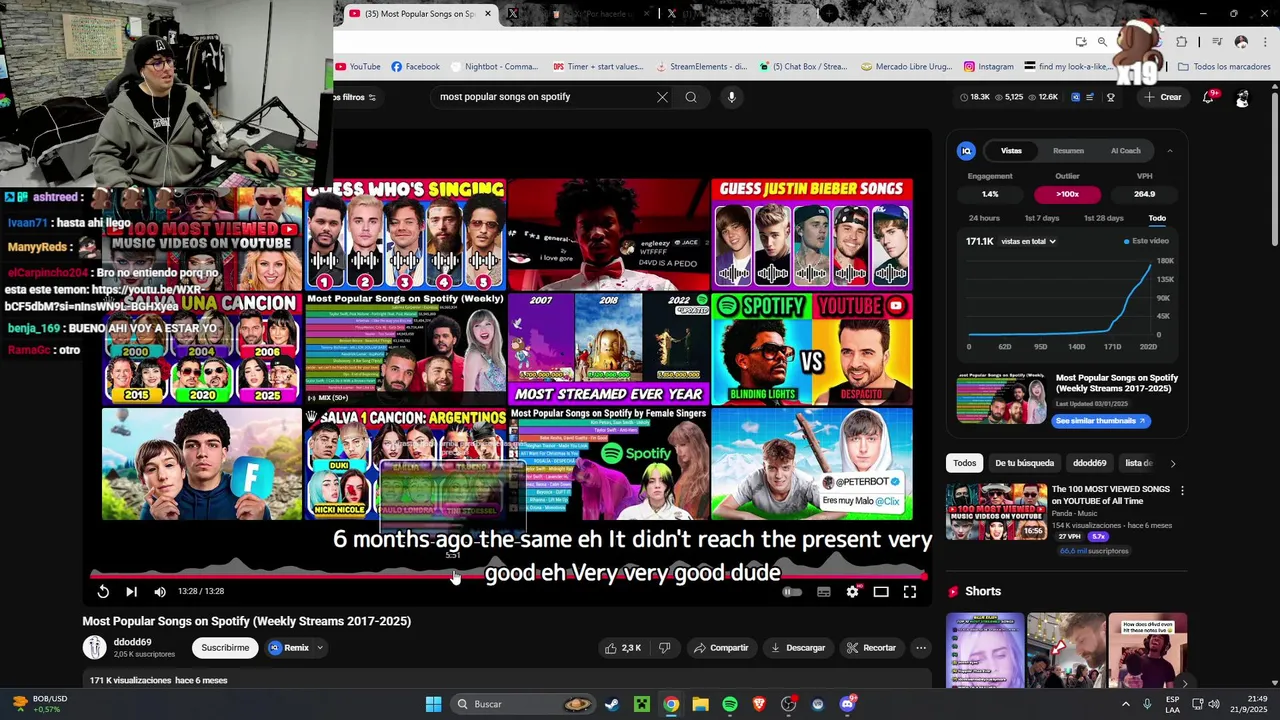Subscribe with the Suscribirme button
This screenshot has width=1280, height=720.
tap(225, 648)
